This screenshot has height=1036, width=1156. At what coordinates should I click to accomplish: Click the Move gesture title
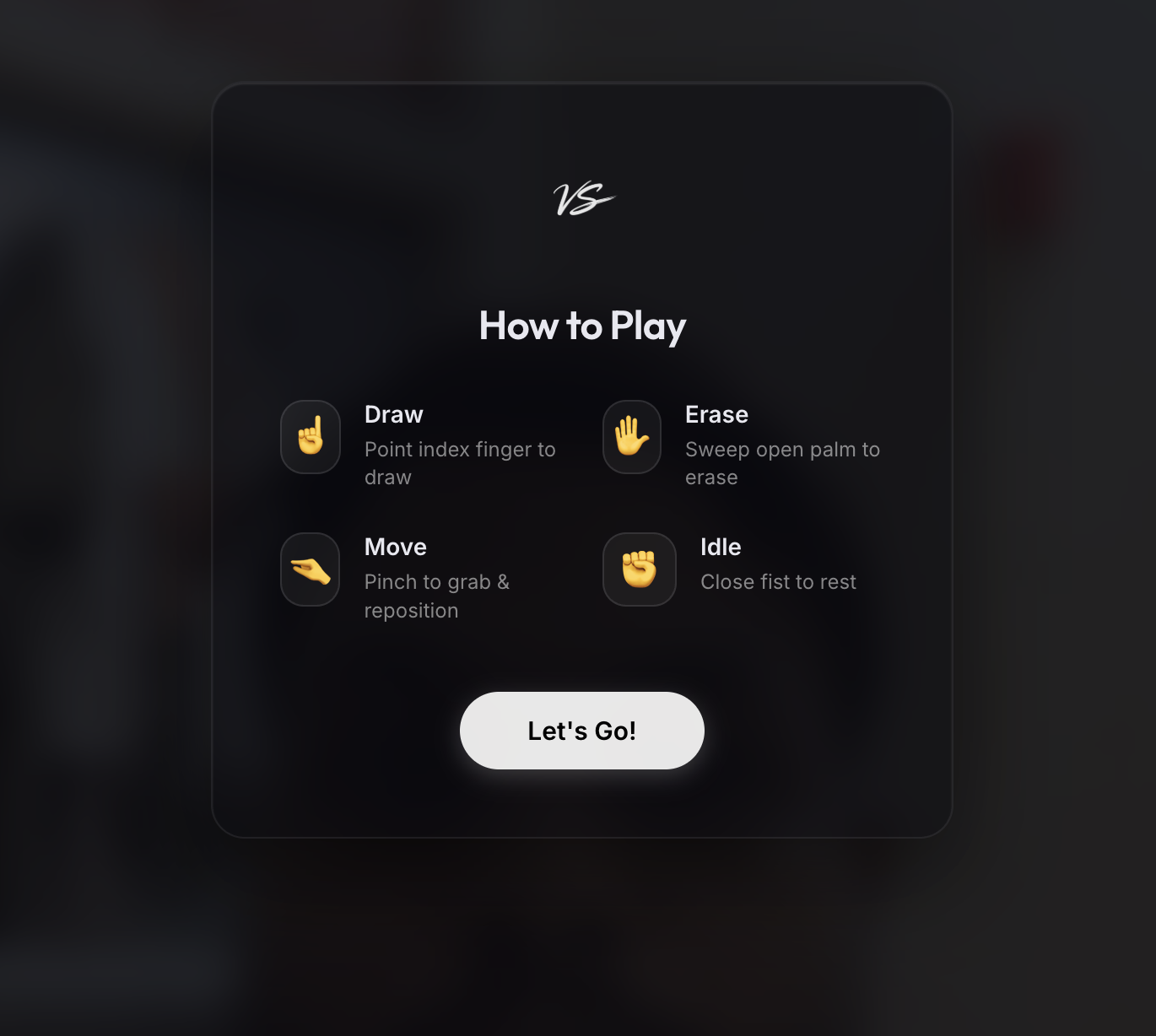(396, 548)
